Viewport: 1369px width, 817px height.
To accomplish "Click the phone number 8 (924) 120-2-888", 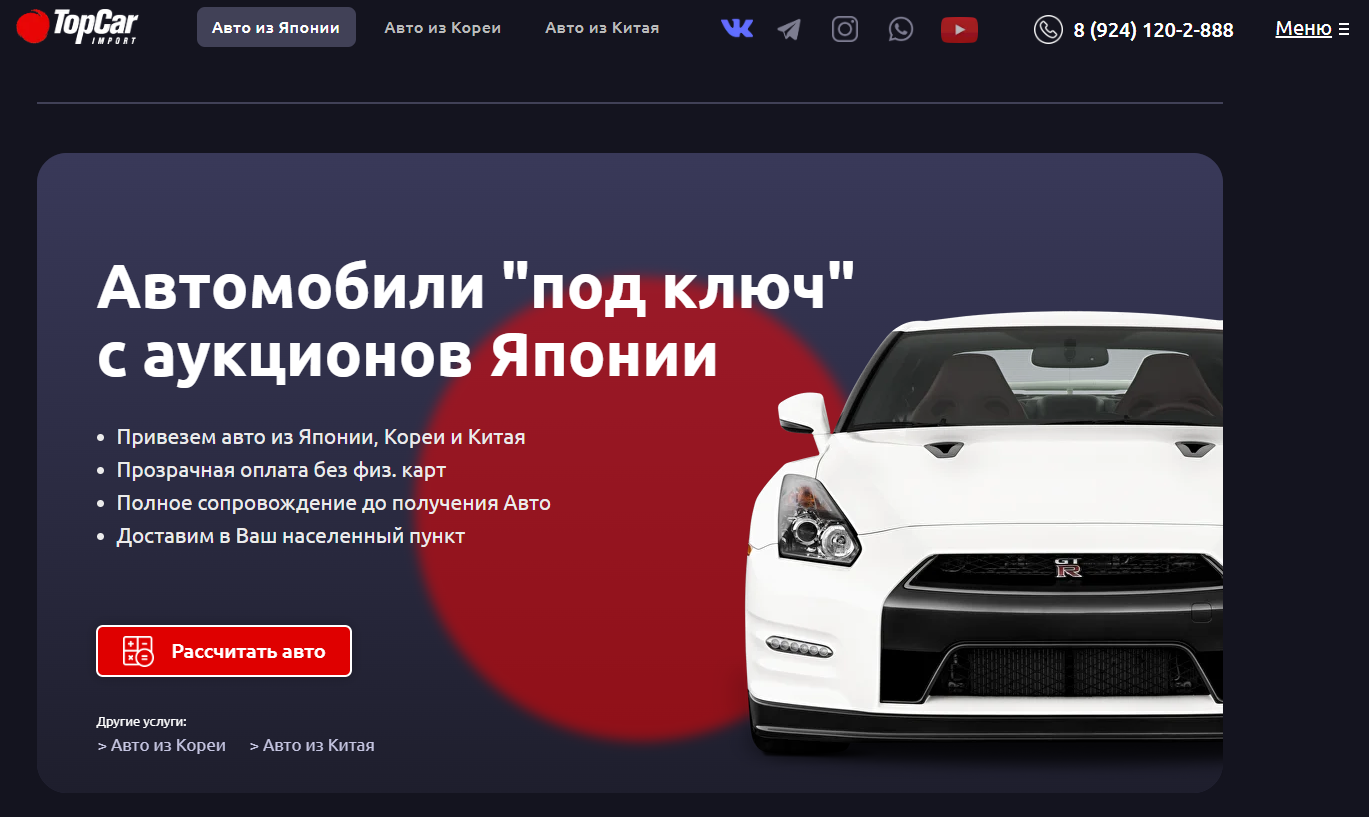I will 1153,30.
